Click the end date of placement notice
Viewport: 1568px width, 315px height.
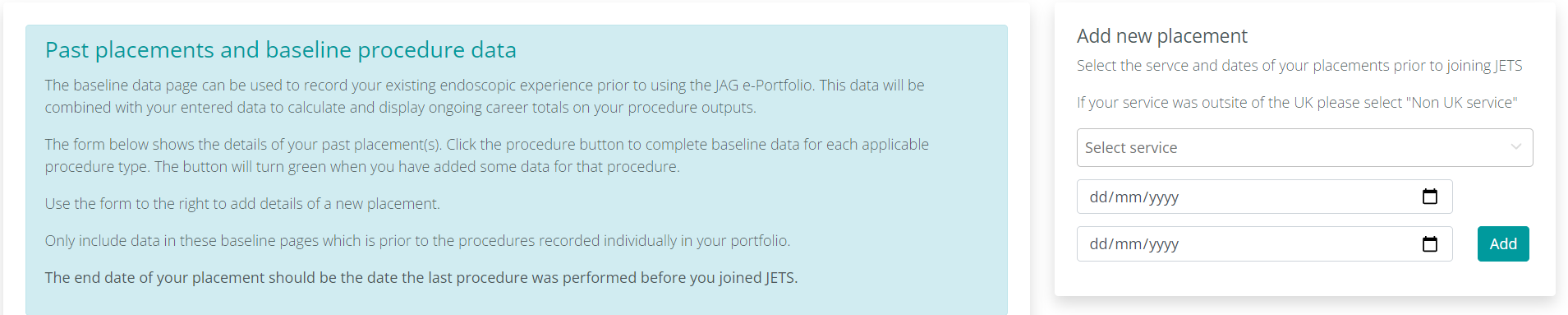coord(421,278)
